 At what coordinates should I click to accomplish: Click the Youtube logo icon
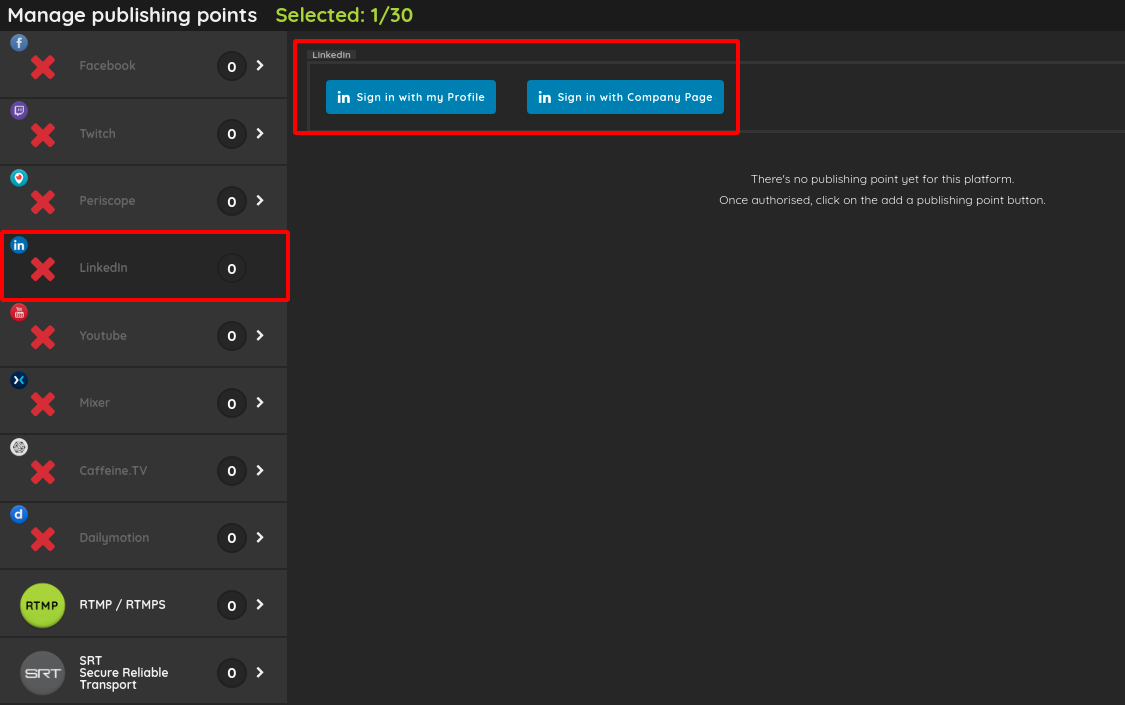(x=19, y=313)
